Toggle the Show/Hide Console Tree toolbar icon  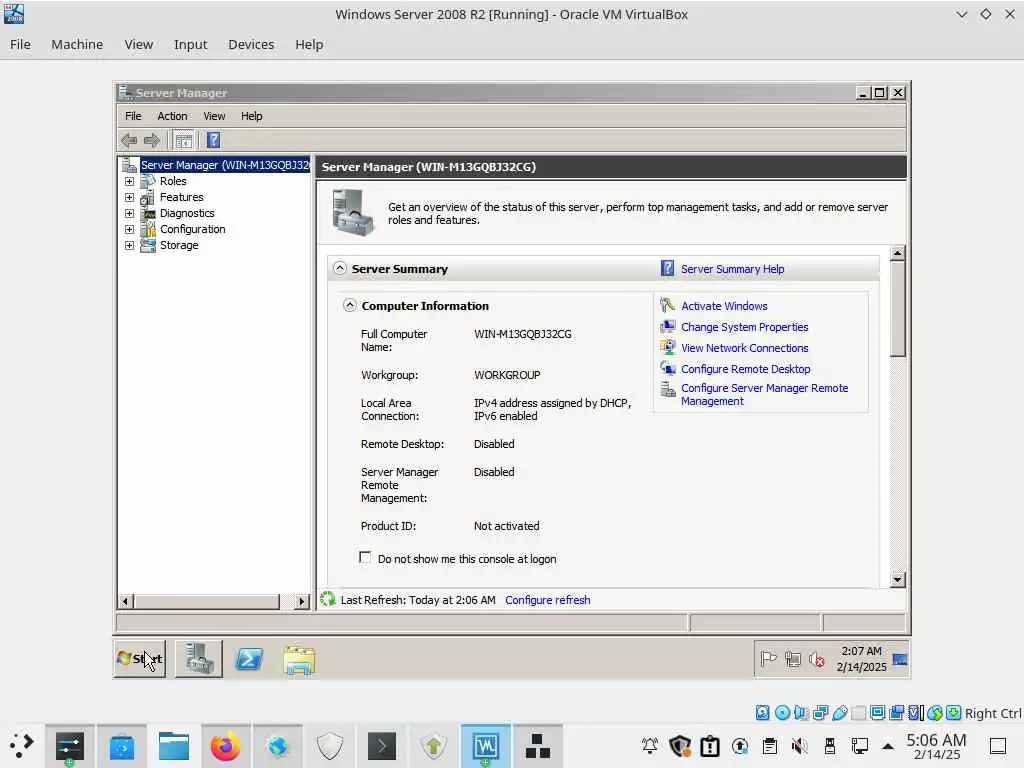pos(184,140)
